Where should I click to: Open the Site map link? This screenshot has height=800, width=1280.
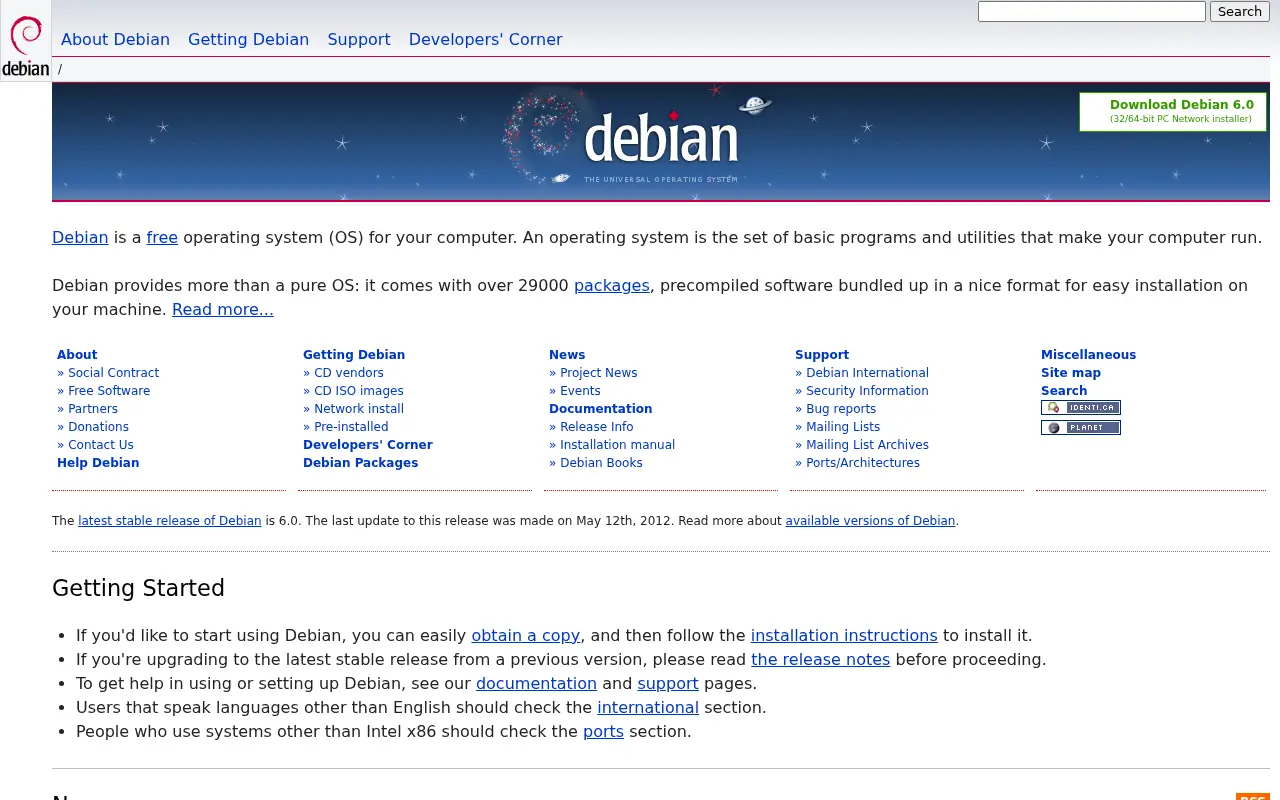[1071, 373]
